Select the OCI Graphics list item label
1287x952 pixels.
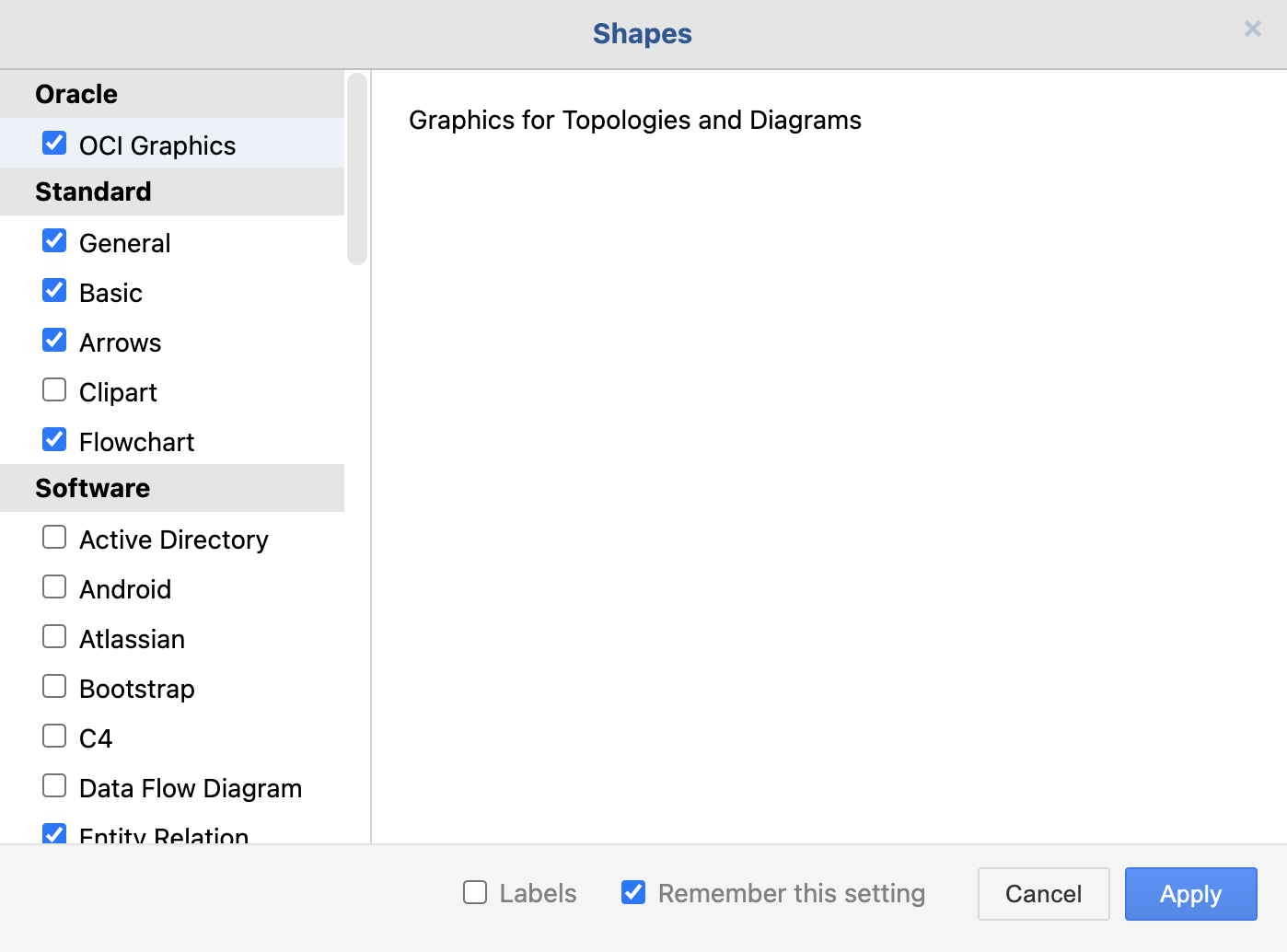pyautogui.click(x=157, y=145)
